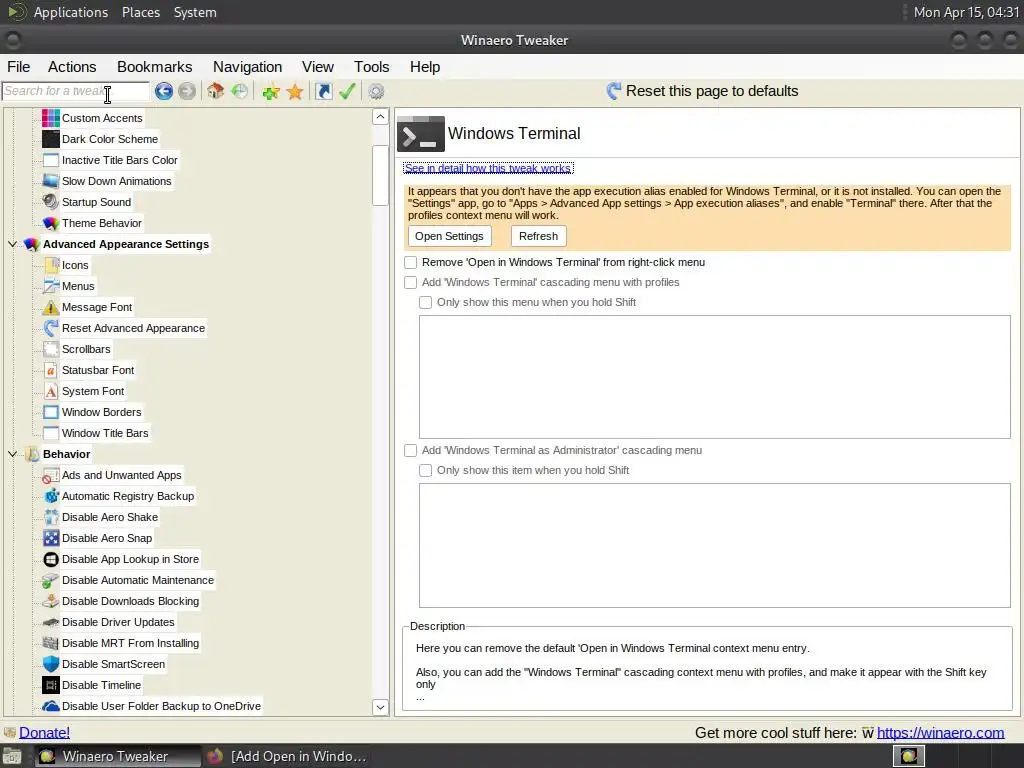Check Add 'Windows Terminal as Administrator' cascading menu
The width and height of the screenshot is (1024, 768).
pyautogui.click(x=410, y=451)
